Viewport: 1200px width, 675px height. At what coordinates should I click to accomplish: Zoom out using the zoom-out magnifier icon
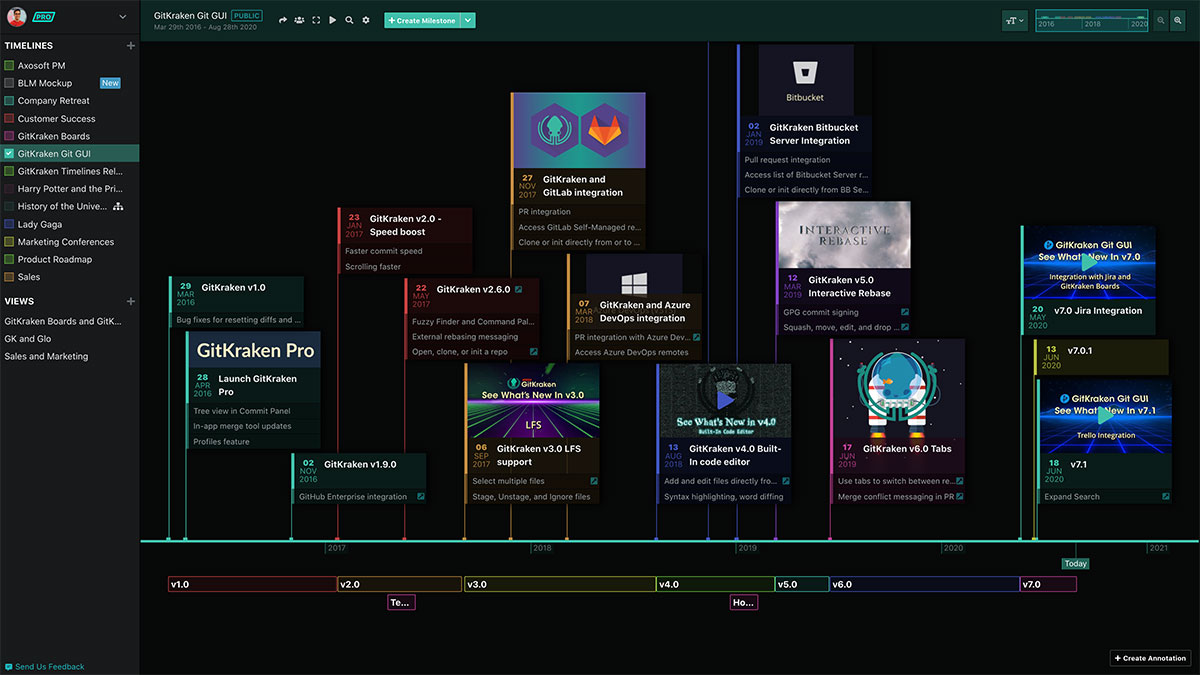(x=1161, y=20)
